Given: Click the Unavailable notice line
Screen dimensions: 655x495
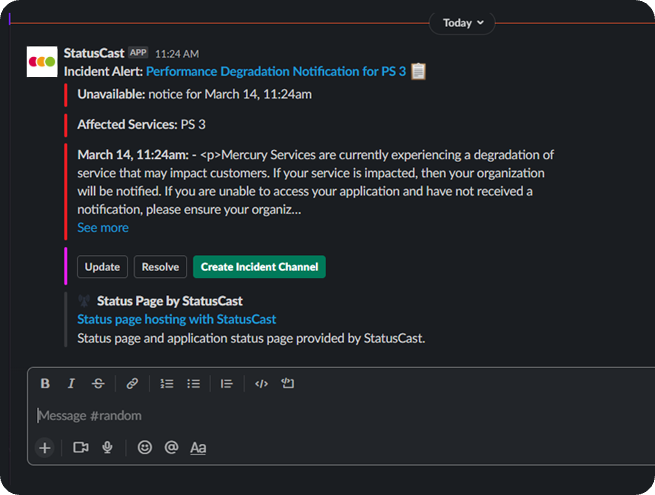Looking at the screenshot, I should point(194,94).
